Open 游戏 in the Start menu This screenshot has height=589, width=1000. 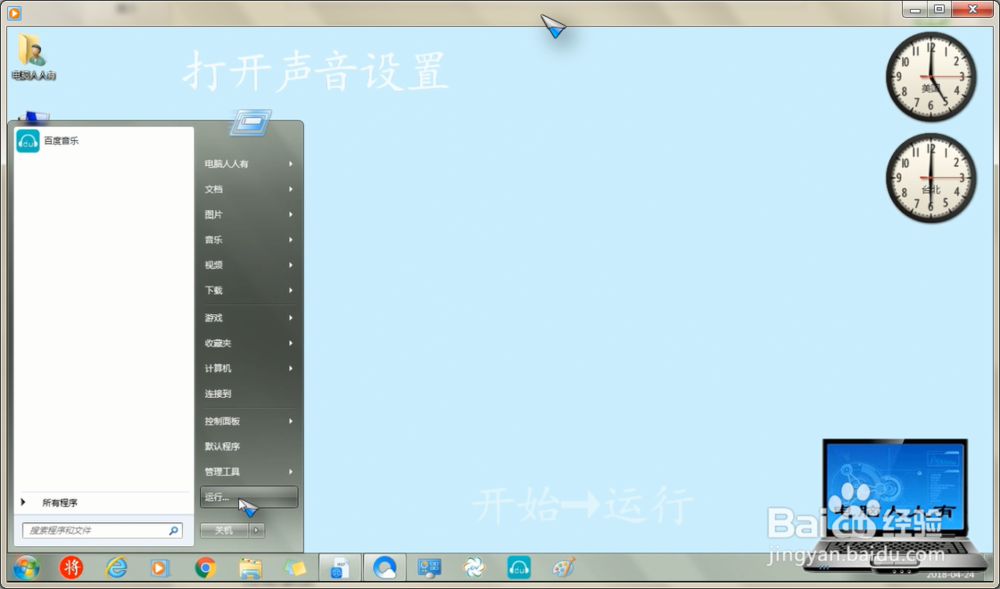249,318
